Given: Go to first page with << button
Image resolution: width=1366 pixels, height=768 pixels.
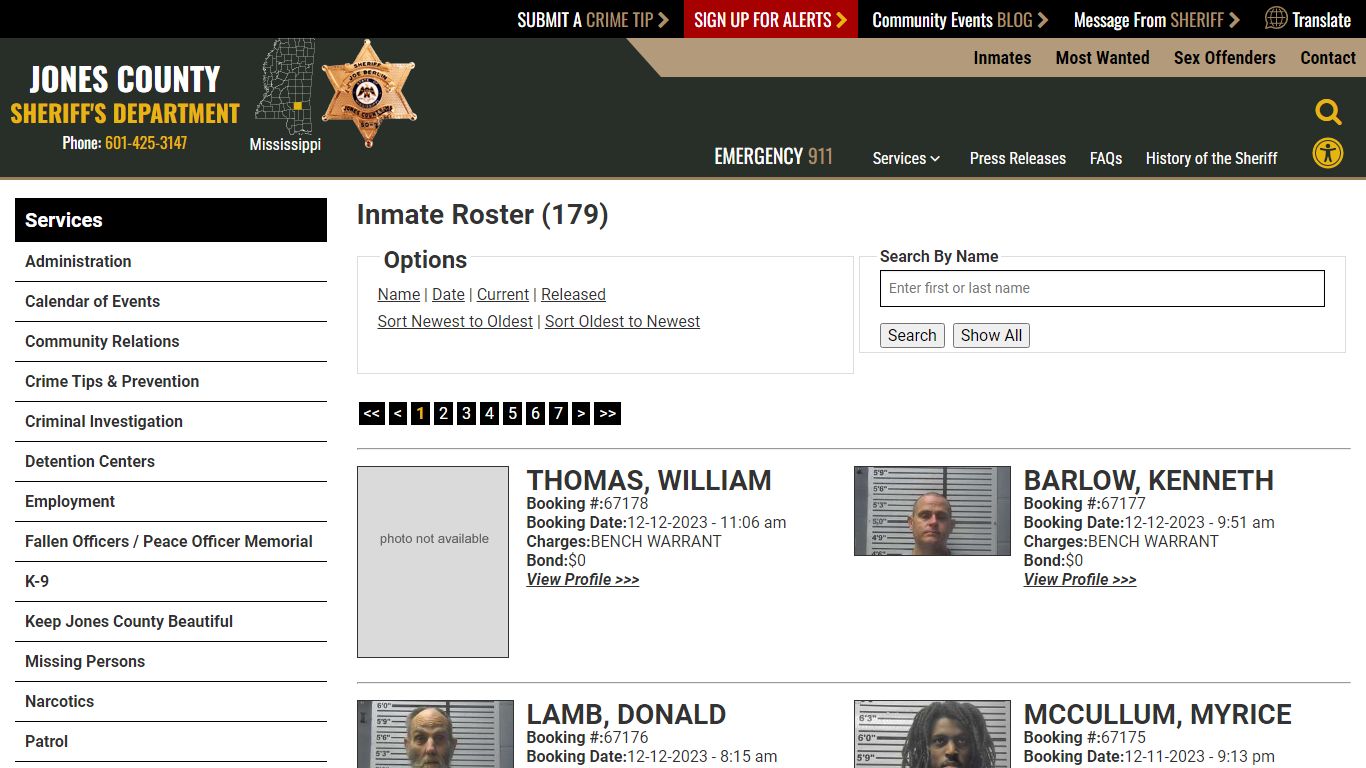Looking at the screenshot, I should (x=372, y=413).
